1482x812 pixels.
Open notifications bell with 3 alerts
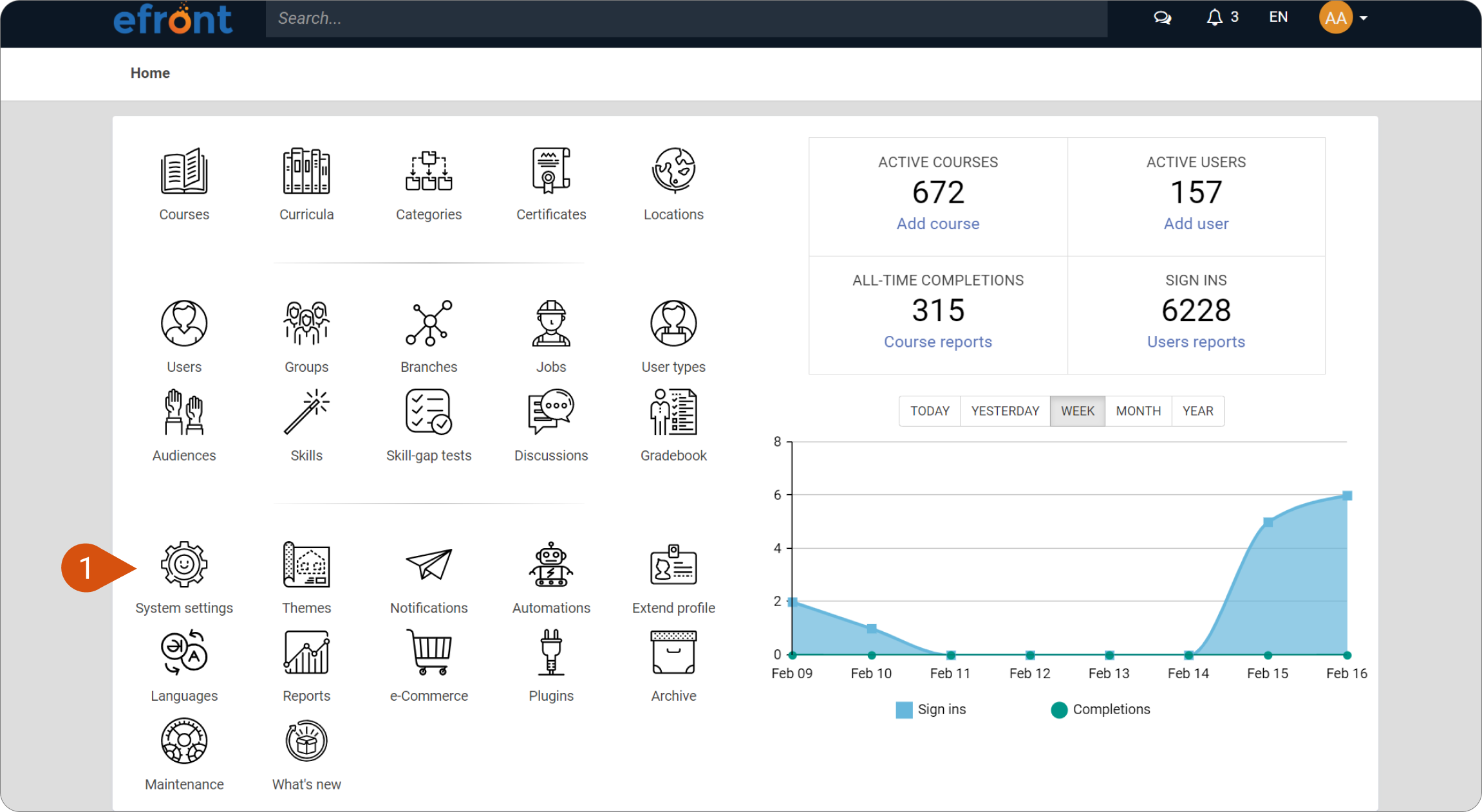click(1222, 17)
